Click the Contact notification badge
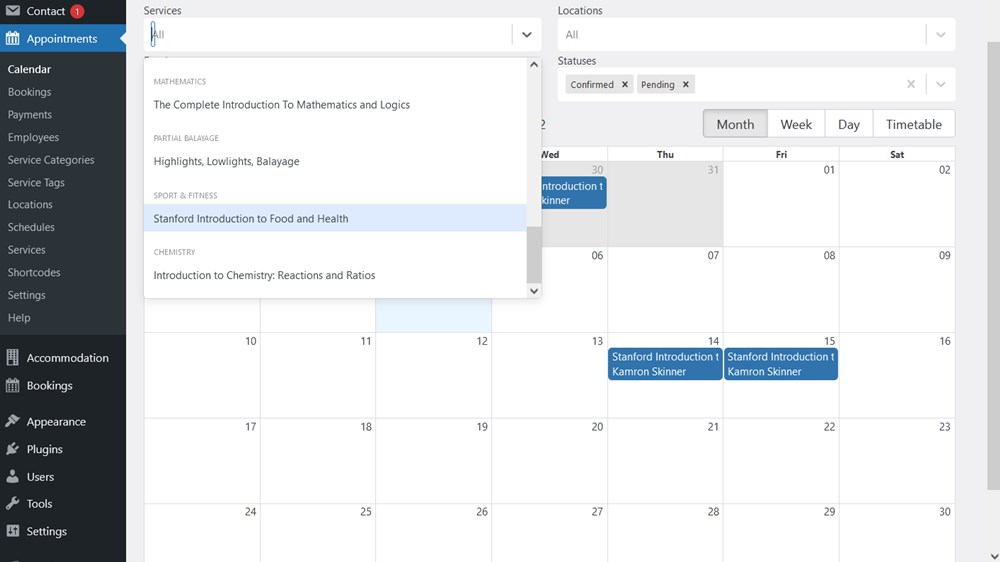 [77, 11]
